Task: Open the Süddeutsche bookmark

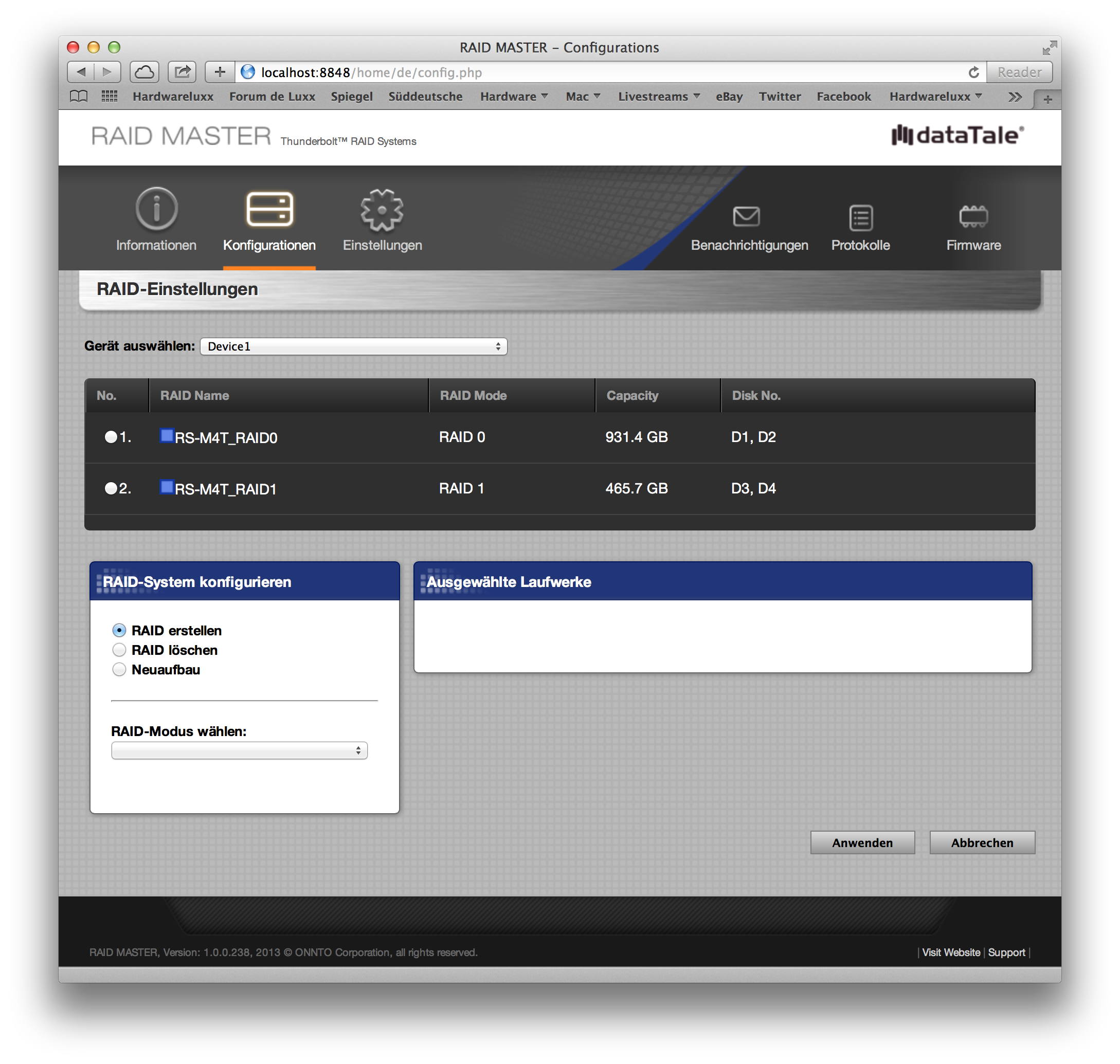Action: point(426,97)
